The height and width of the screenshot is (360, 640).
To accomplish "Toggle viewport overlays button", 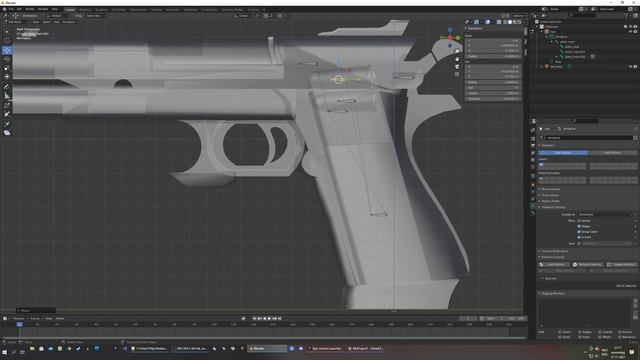I will pyautogui.click(x=488, y=22).
